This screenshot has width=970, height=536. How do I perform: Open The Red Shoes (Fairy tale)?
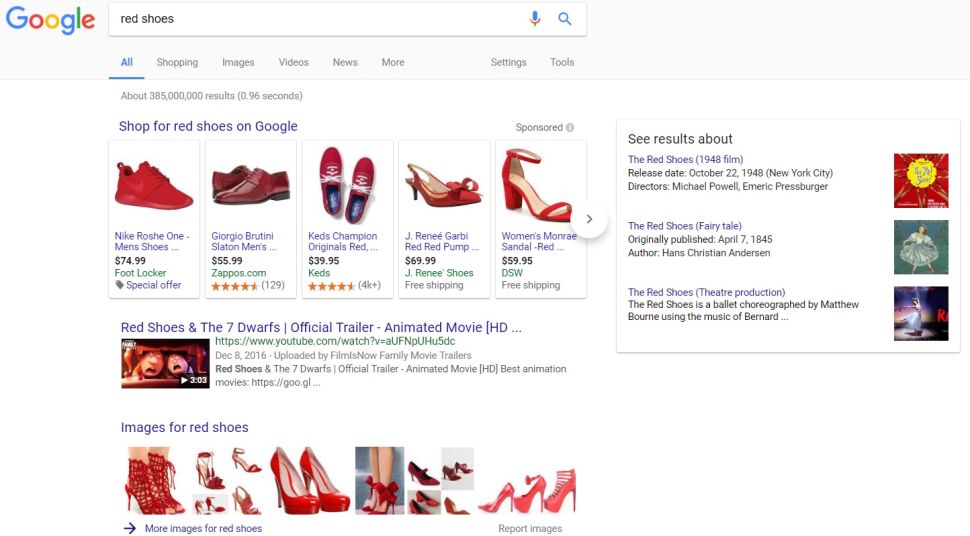click(x=685, y=226)
